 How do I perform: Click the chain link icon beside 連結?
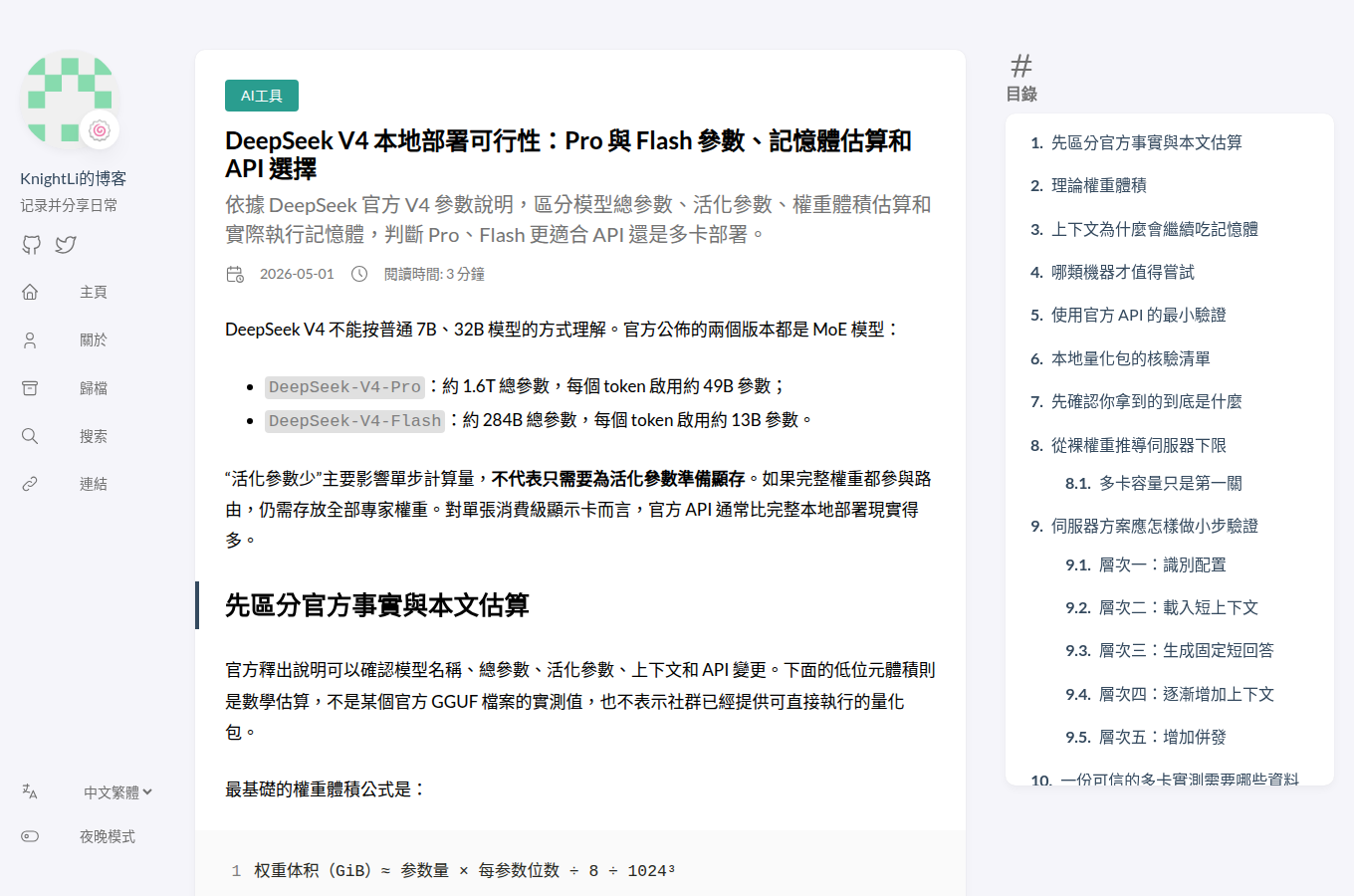(x=30, y=484)
